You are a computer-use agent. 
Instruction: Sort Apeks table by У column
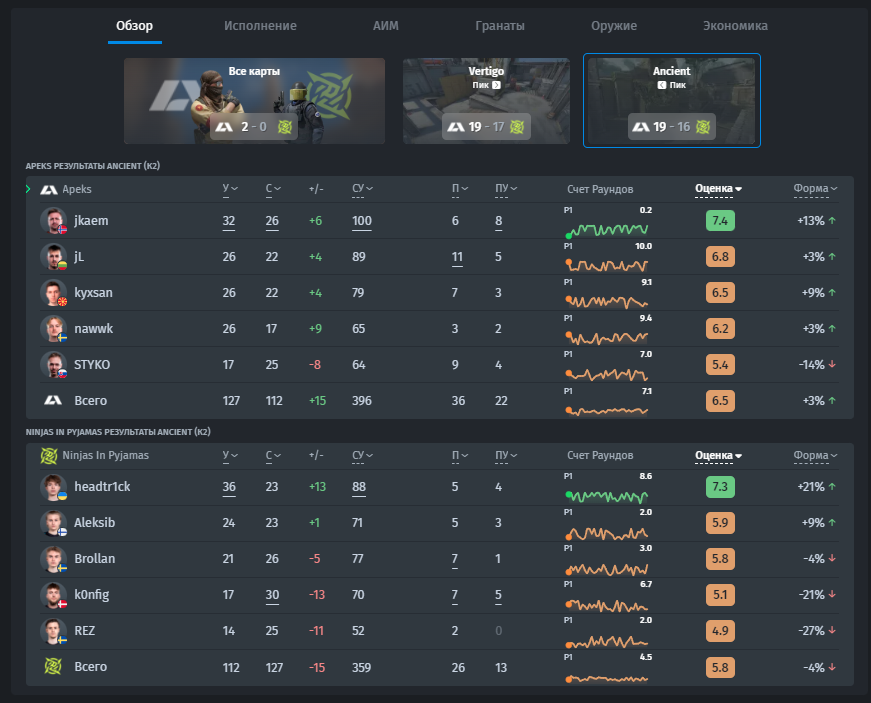(x=230, y=189)
